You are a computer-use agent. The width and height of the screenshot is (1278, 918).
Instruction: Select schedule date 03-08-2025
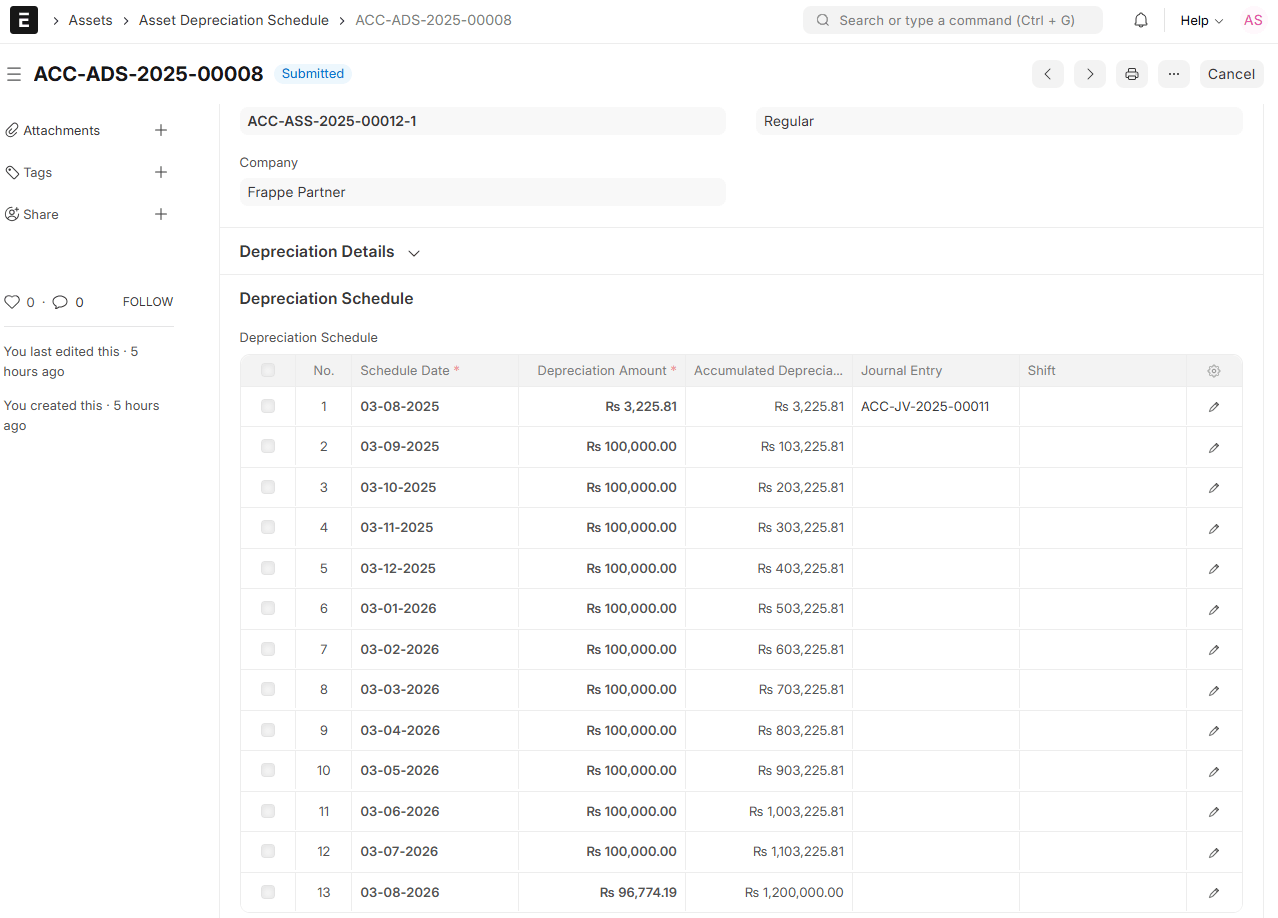pyautogui.click(x=400, y=407)
